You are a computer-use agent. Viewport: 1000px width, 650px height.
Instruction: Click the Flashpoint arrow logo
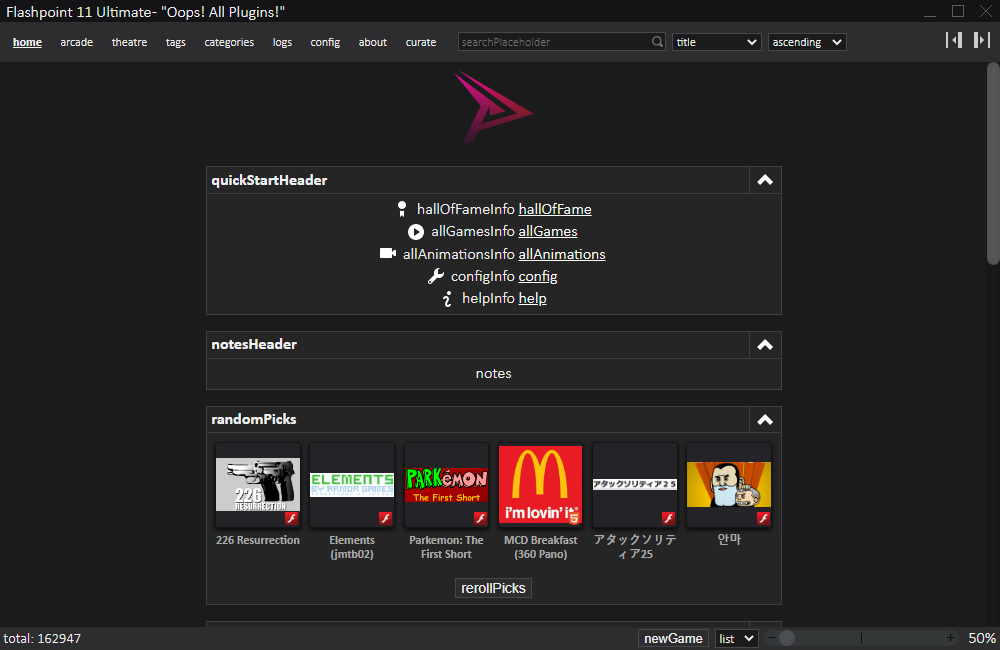492,107
